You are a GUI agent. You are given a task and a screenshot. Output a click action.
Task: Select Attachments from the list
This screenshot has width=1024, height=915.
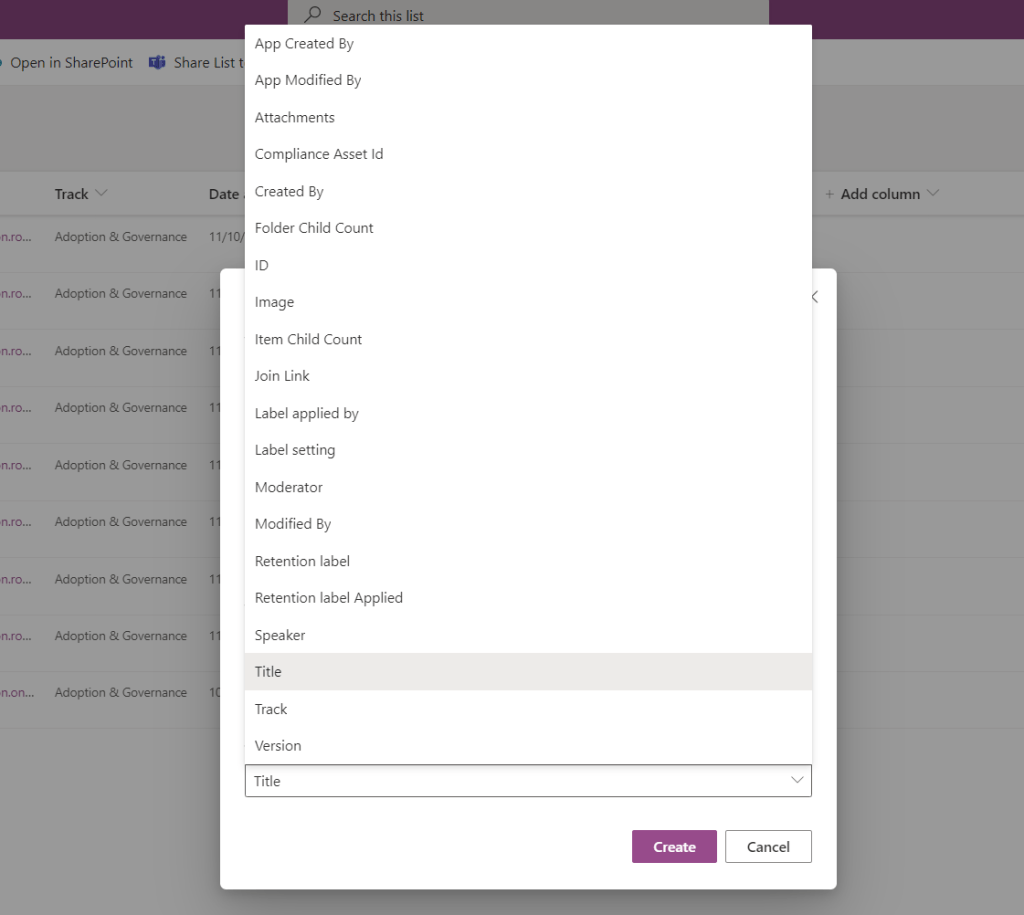pos(295,117)
